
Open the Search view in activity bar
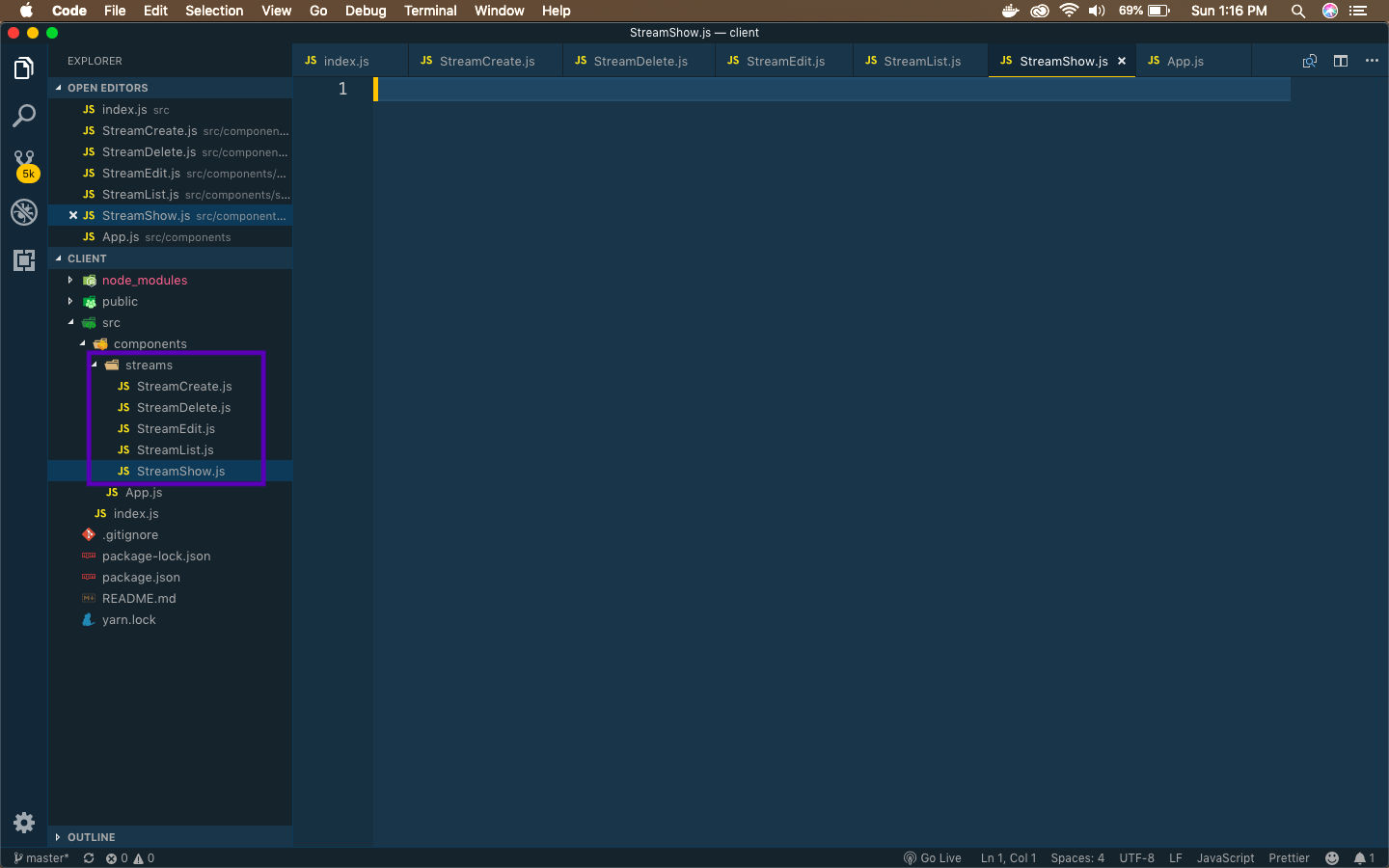[24, 116]
